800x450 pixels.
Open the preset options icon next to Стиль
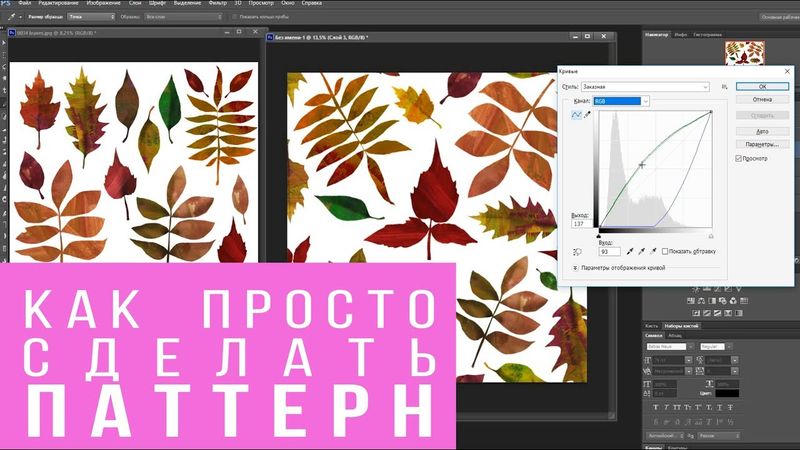724,87
